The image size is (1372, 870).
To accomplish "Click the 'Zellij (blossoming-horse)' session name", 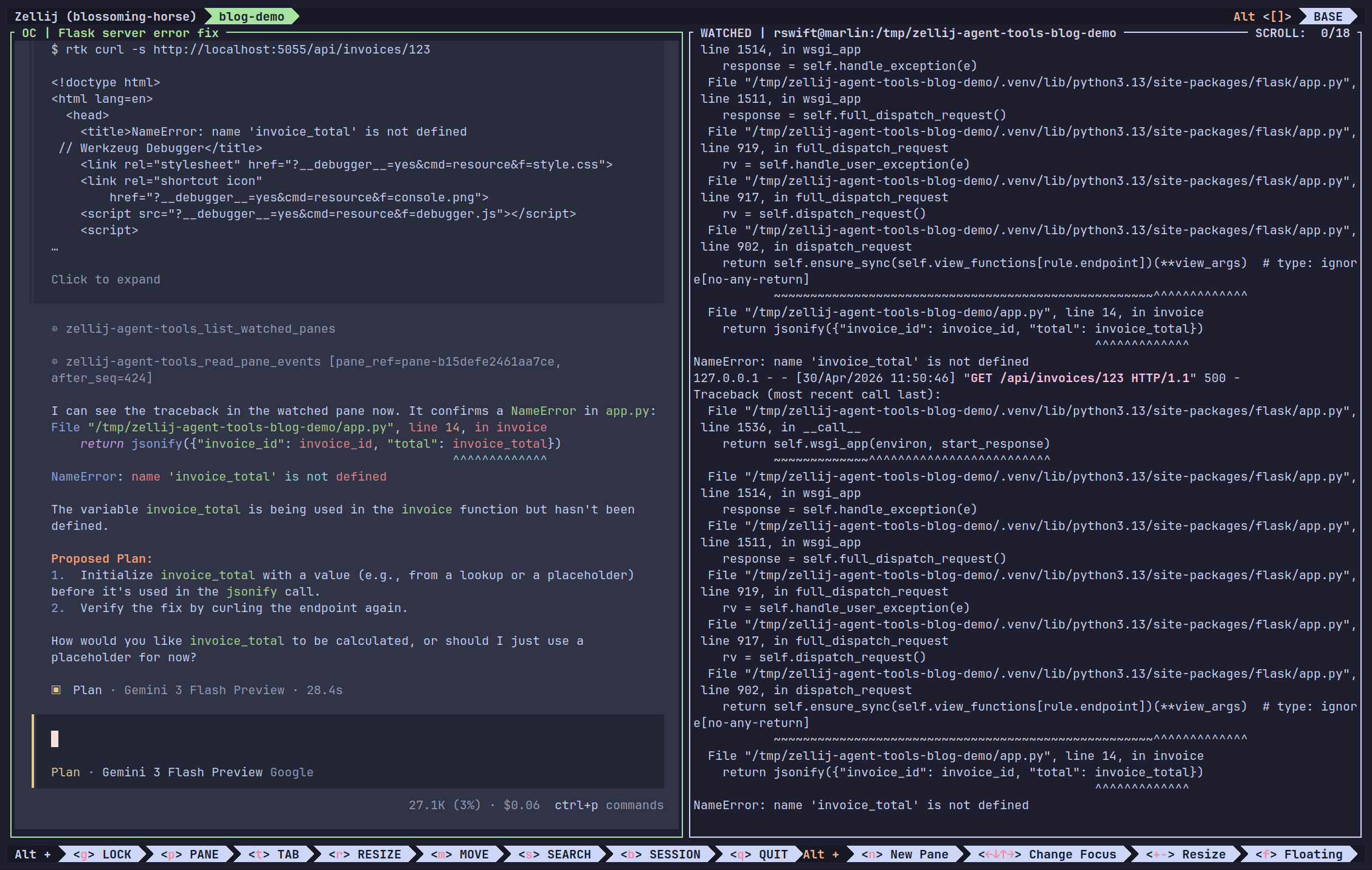I will 106,16.
